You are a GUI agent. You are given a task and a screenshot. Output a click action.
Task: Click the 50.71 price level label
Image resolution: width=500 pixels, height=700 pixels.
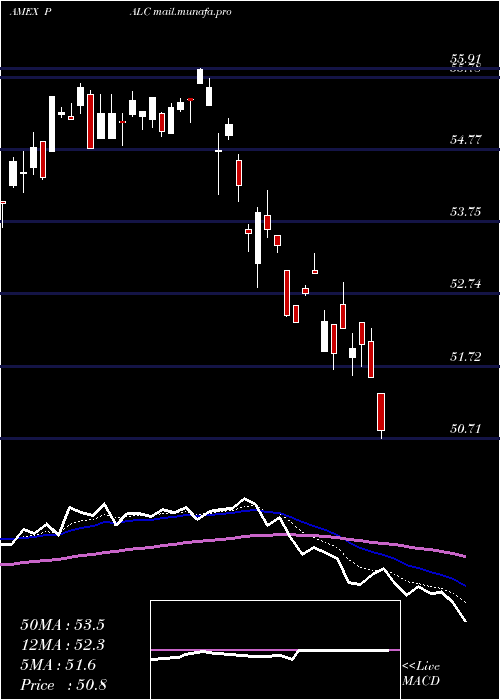[466, 429]
